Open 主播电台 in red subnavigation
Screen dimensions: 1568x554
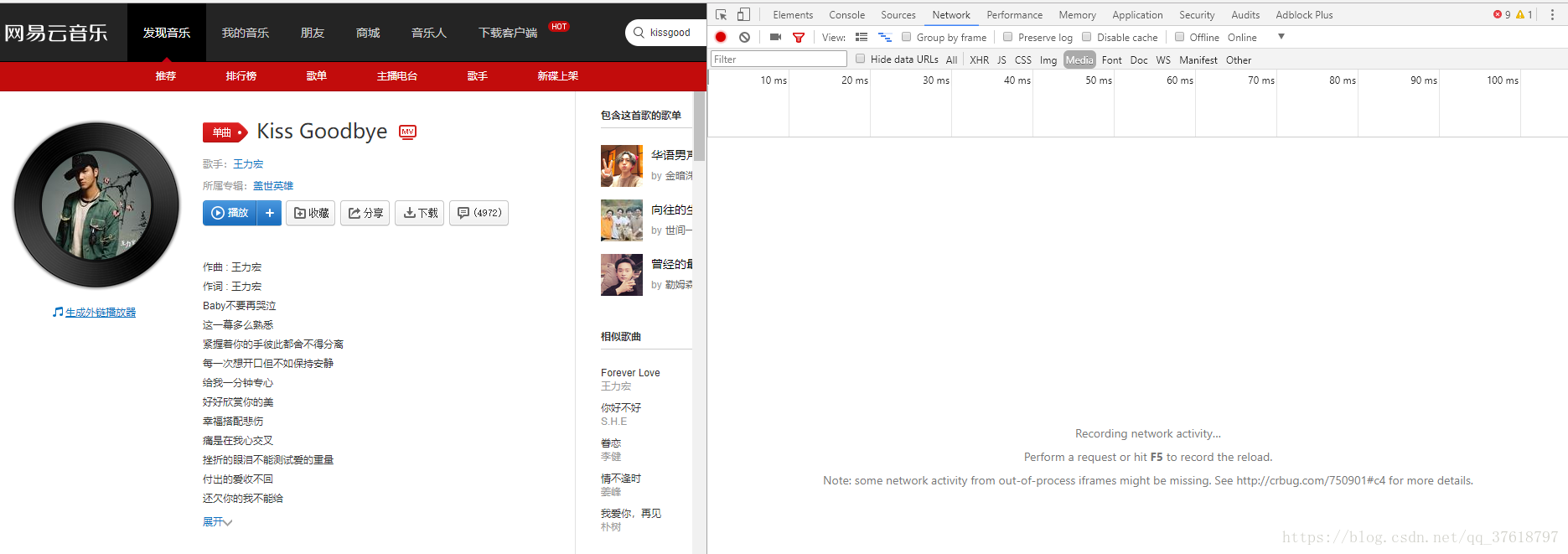397,75
